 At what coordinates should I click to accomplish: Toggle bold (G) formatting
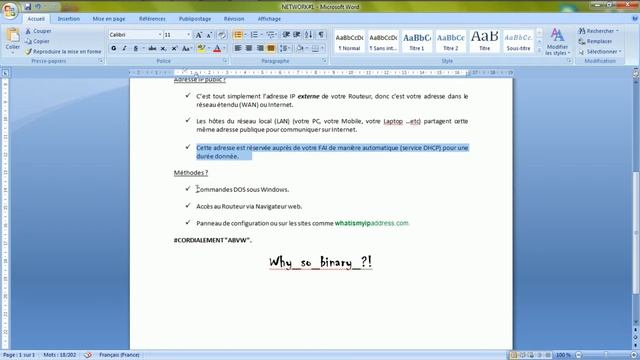click(x=114, y=48)
